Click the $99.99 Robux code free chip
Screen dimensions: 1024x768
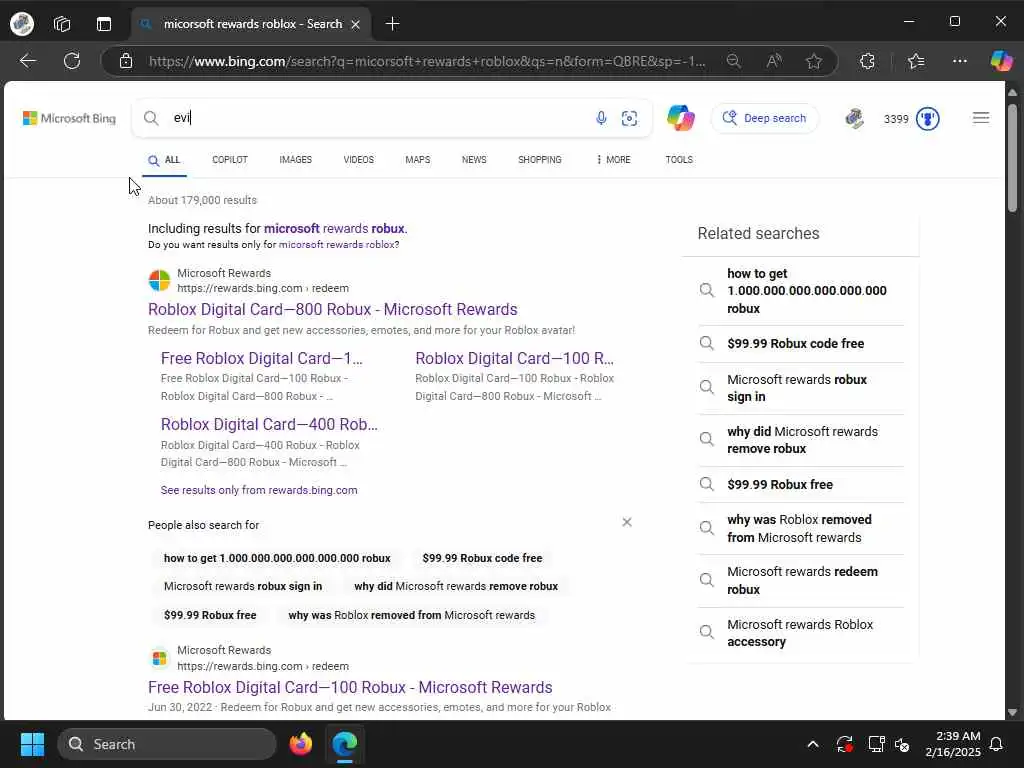click(x=482, y=558)
